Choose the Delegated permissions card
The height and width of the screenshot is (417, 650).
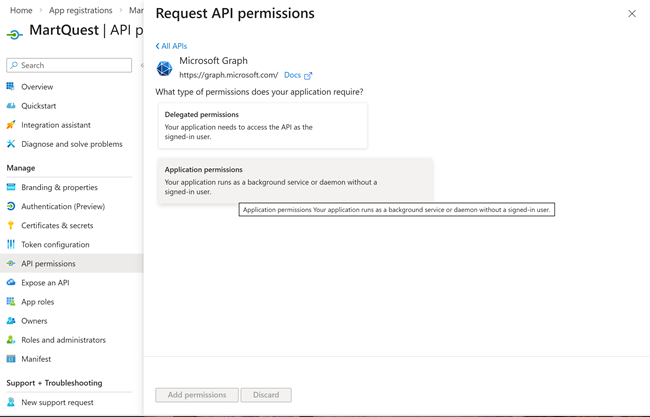tap(263, 126)
